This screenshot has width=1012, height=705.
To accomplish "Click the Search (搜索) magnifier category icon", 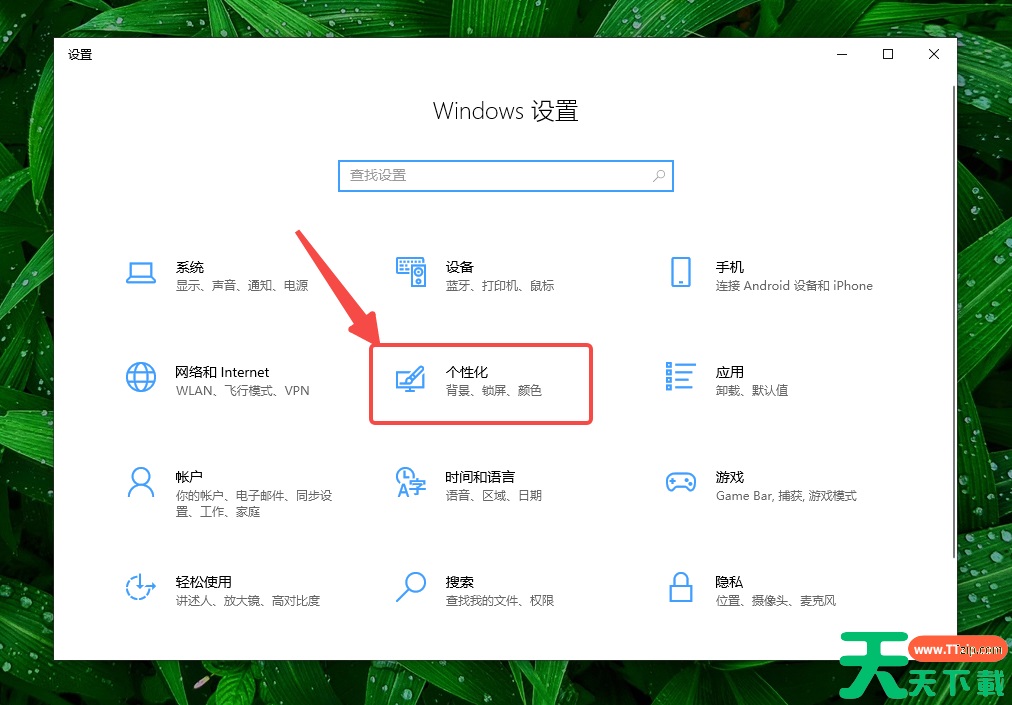I will [411, 587].
